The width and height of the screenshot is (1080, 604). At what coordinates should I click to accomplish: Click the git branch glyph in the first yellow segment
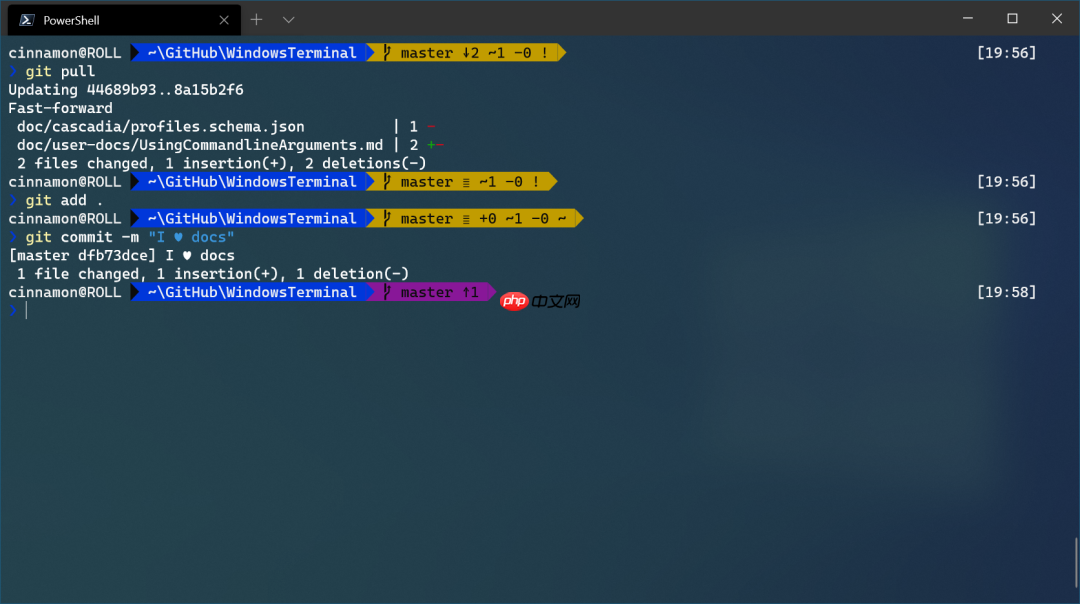385,52
